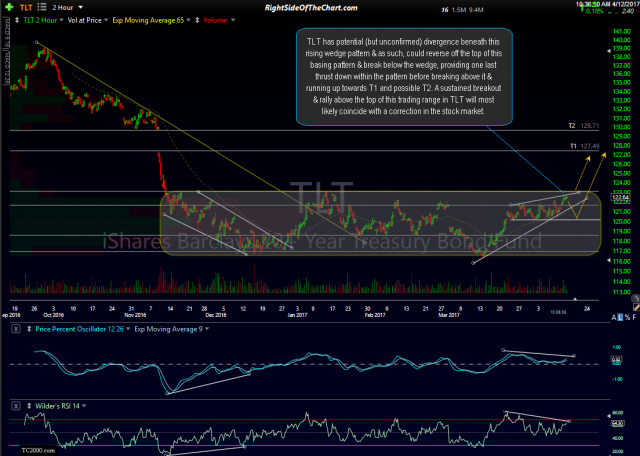The width and height of the screenshot is (640, 456).
Task: Click the move handle beside TLT 2 Hour
Action: (x=17, y=20)
